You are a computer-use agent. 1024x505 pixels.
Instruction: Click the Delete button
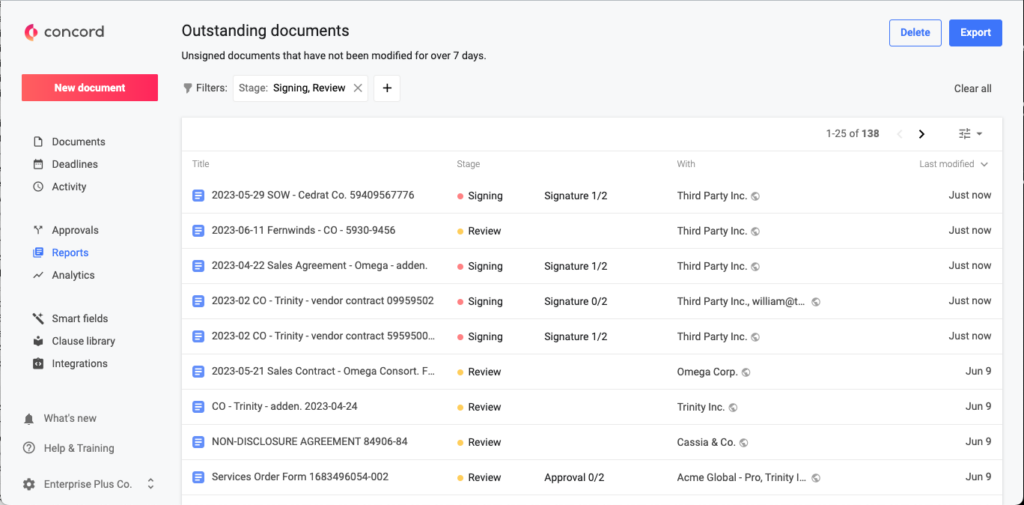pyautogui.click(x=914, y=32)
